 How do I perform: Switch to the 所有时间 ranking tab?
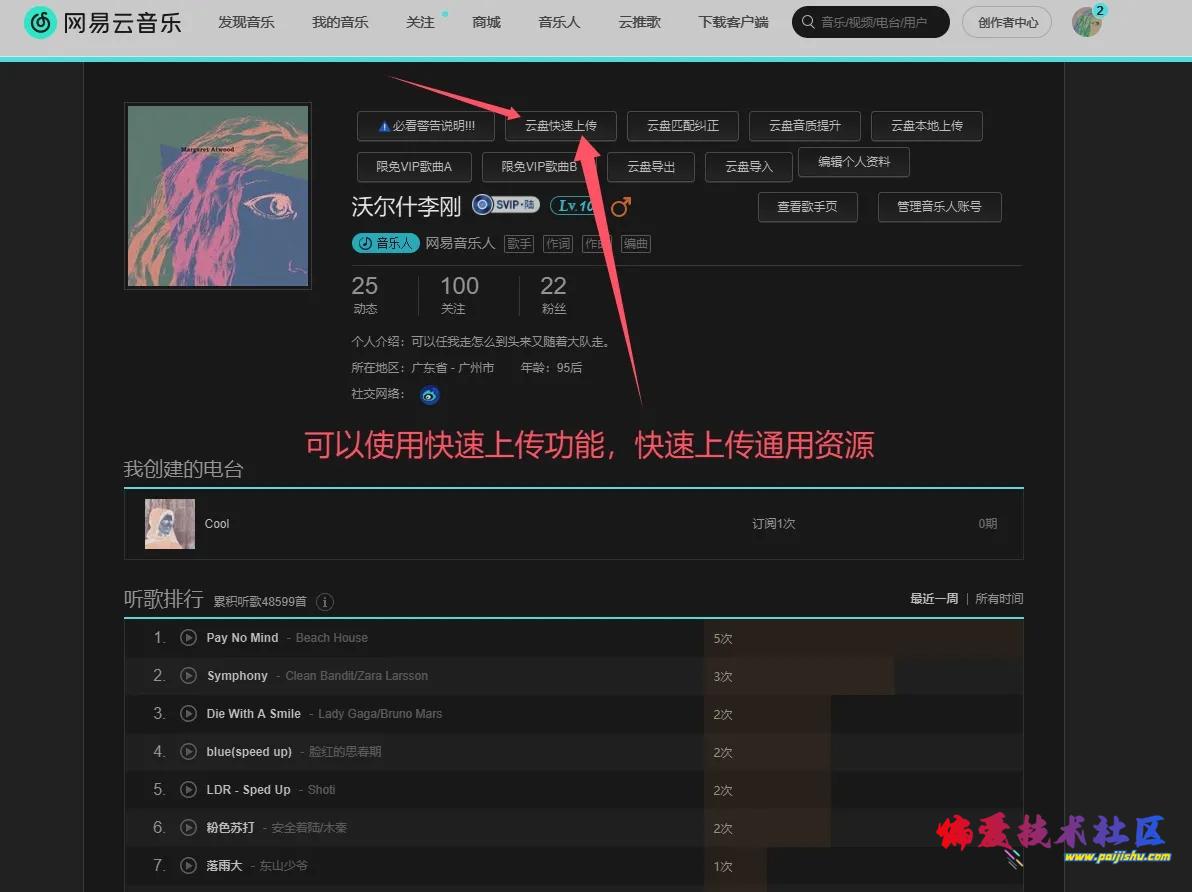pyautogui.click(x=999, y=599)
